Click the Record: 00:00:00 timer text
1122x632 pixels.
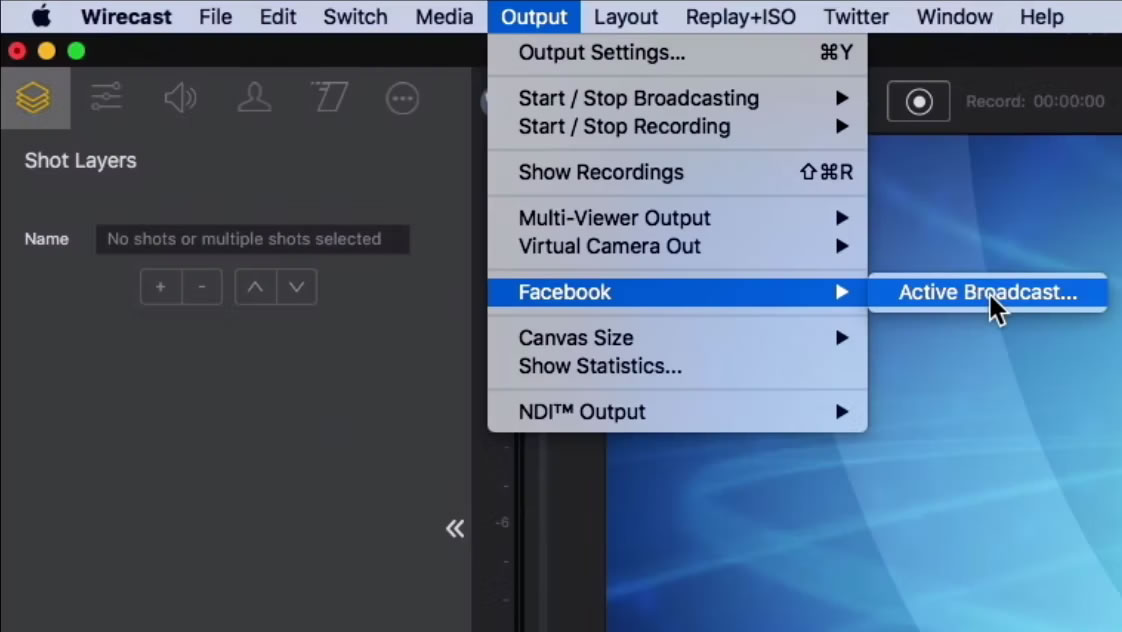point(1035,102)
